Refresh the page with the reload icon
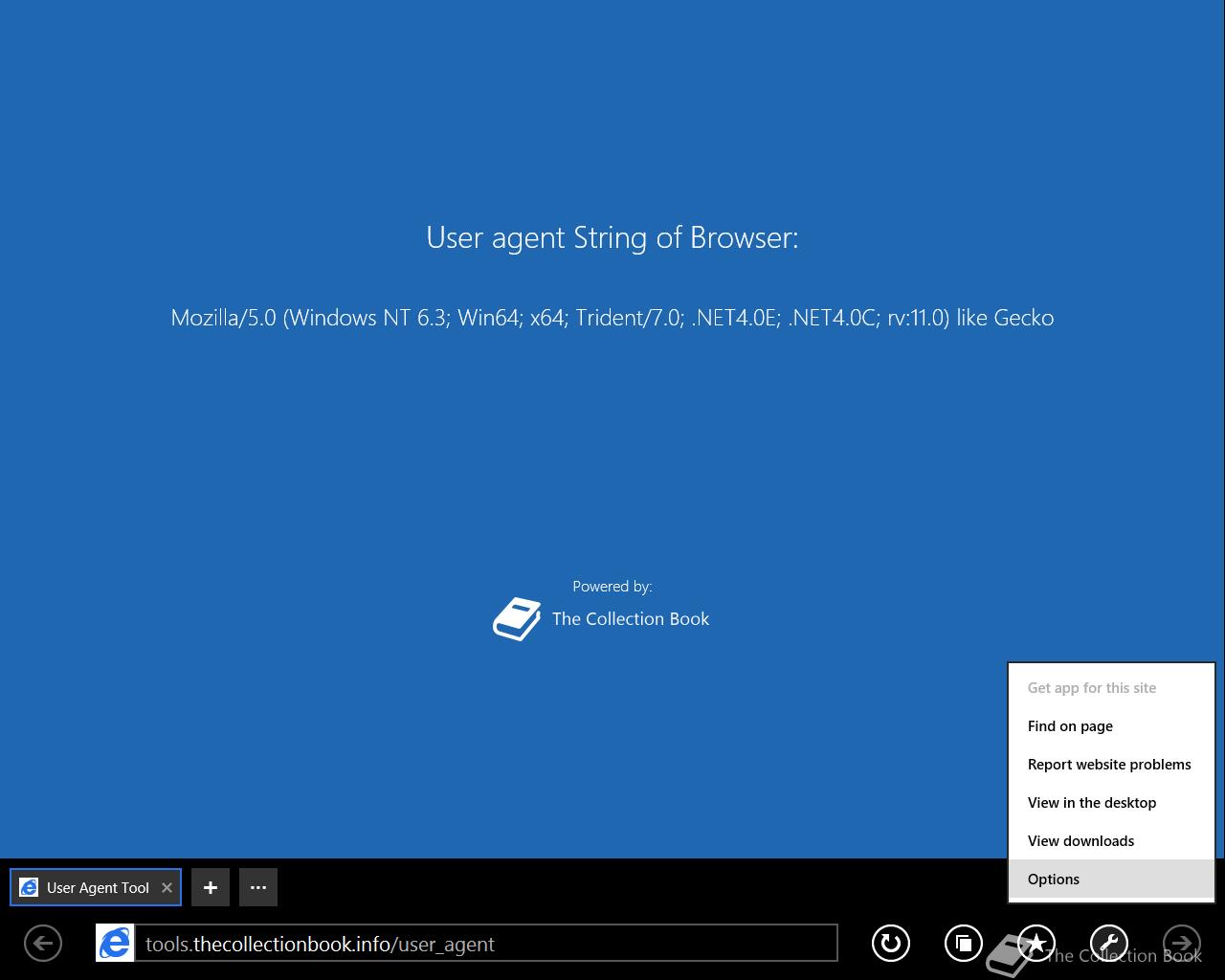The image size is (1225, 980). 891,944
